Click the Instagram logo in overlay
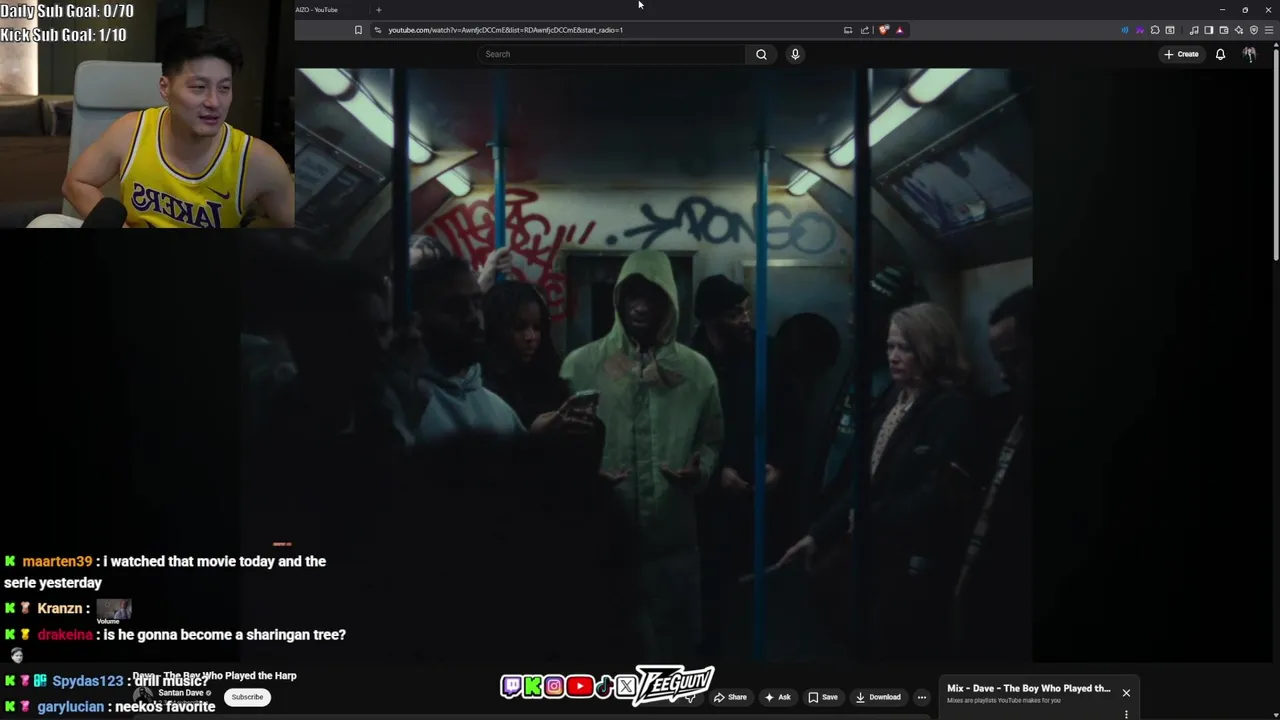1280x720 pixels. tap(554, 686)
